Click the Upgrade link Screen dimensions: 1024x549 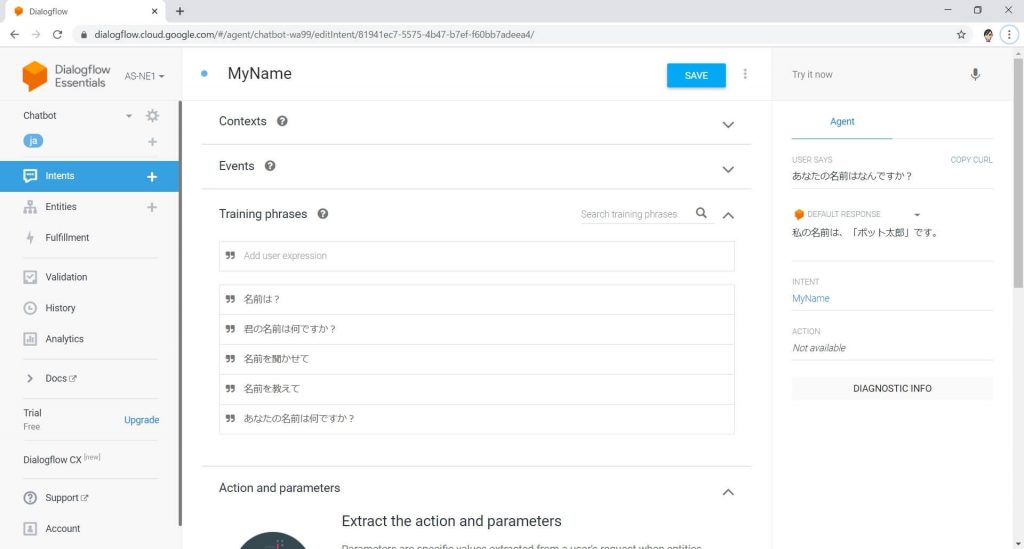142,420
